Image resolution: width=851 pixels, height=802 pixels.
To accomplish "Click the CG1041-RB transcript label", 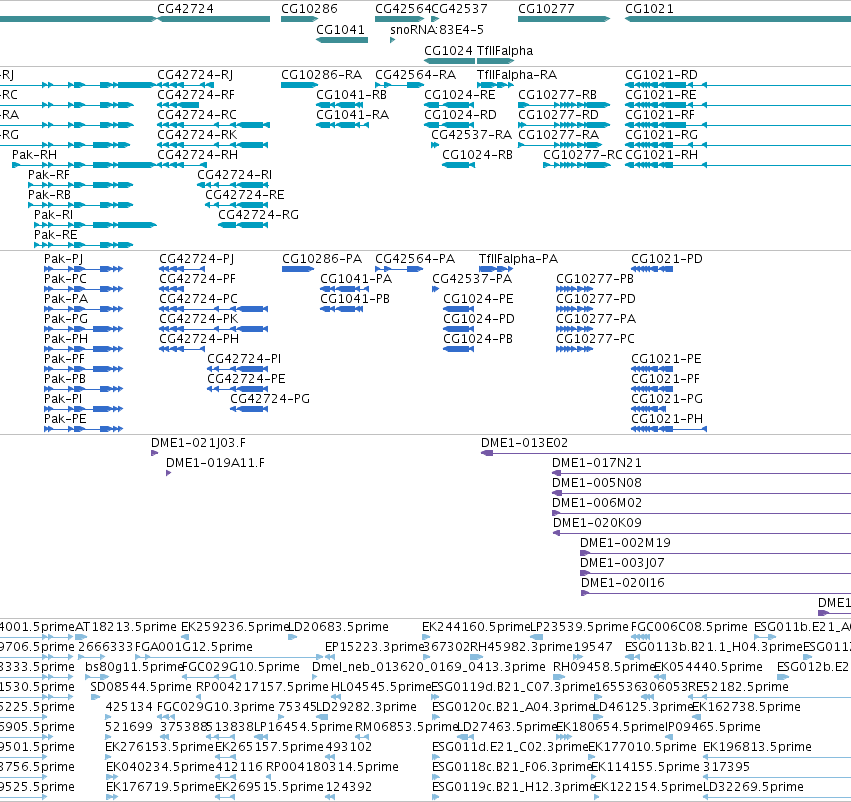I will click(351, 94).
